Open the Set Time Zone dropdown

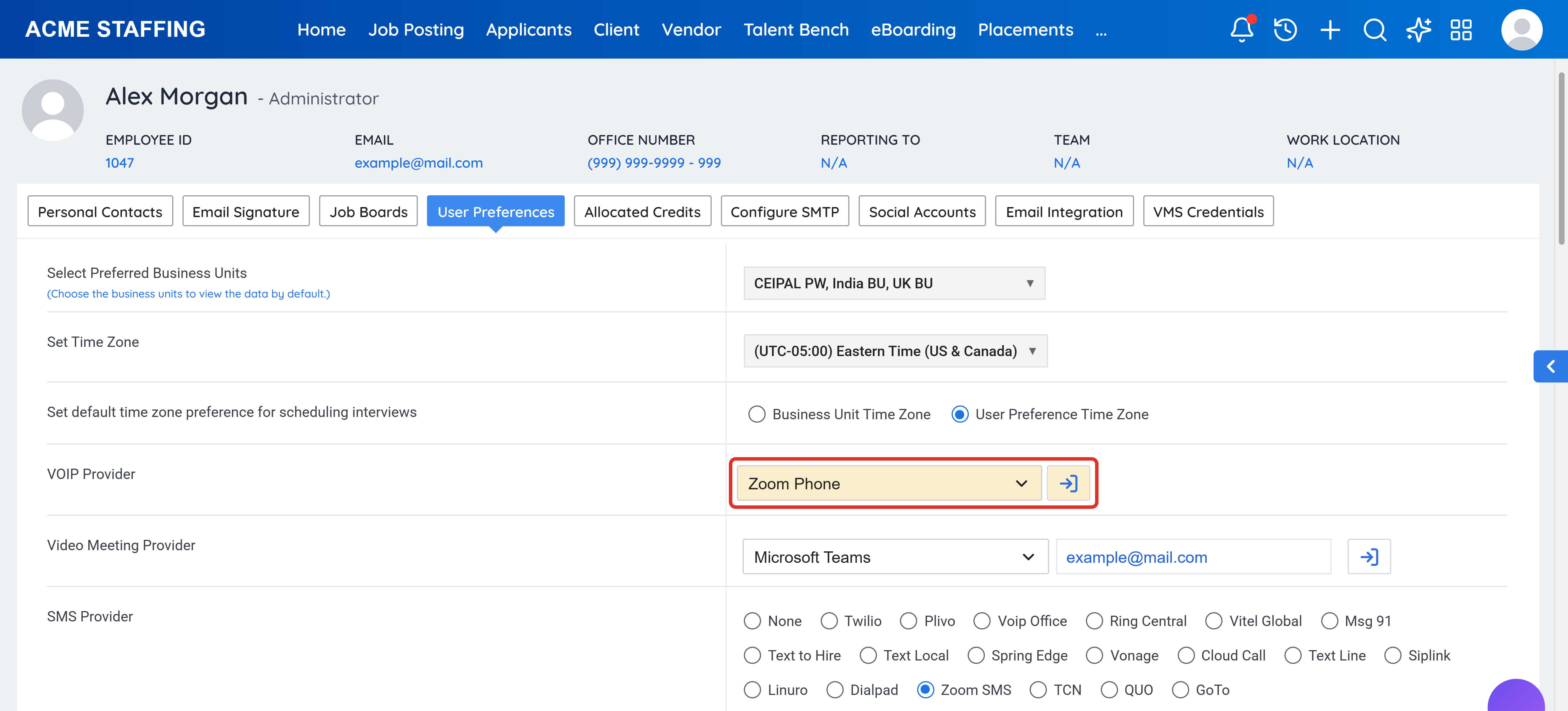(x=895, y=351)
